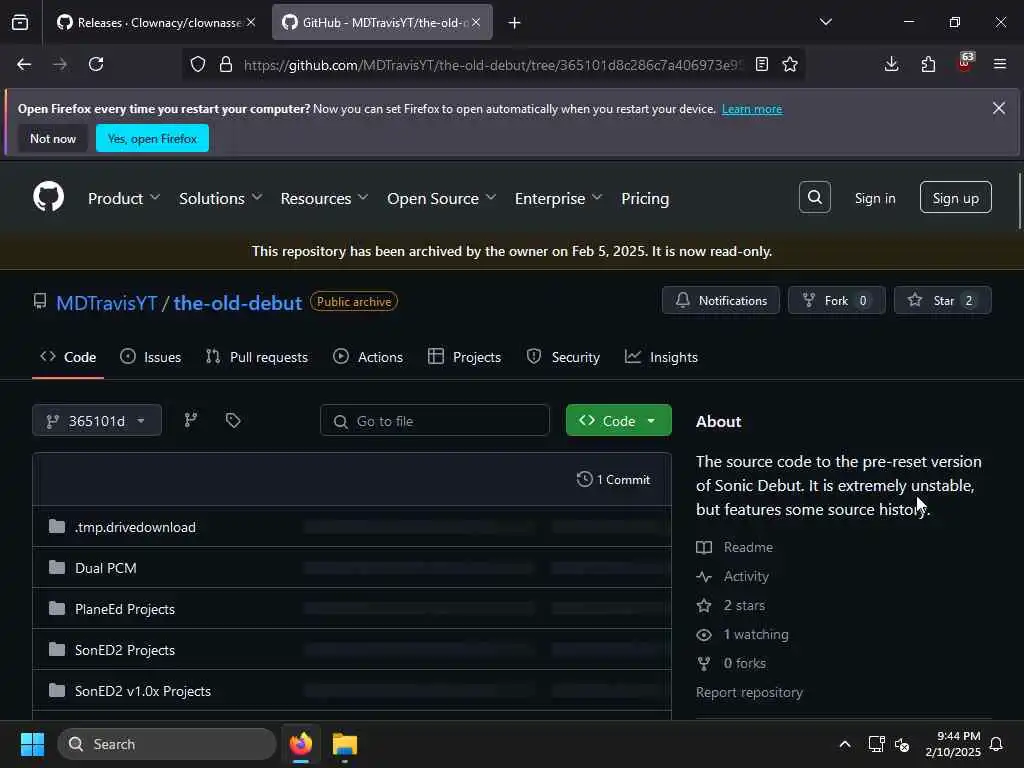
Task: View branches using the branch icon
Action: tap(191, 420)
